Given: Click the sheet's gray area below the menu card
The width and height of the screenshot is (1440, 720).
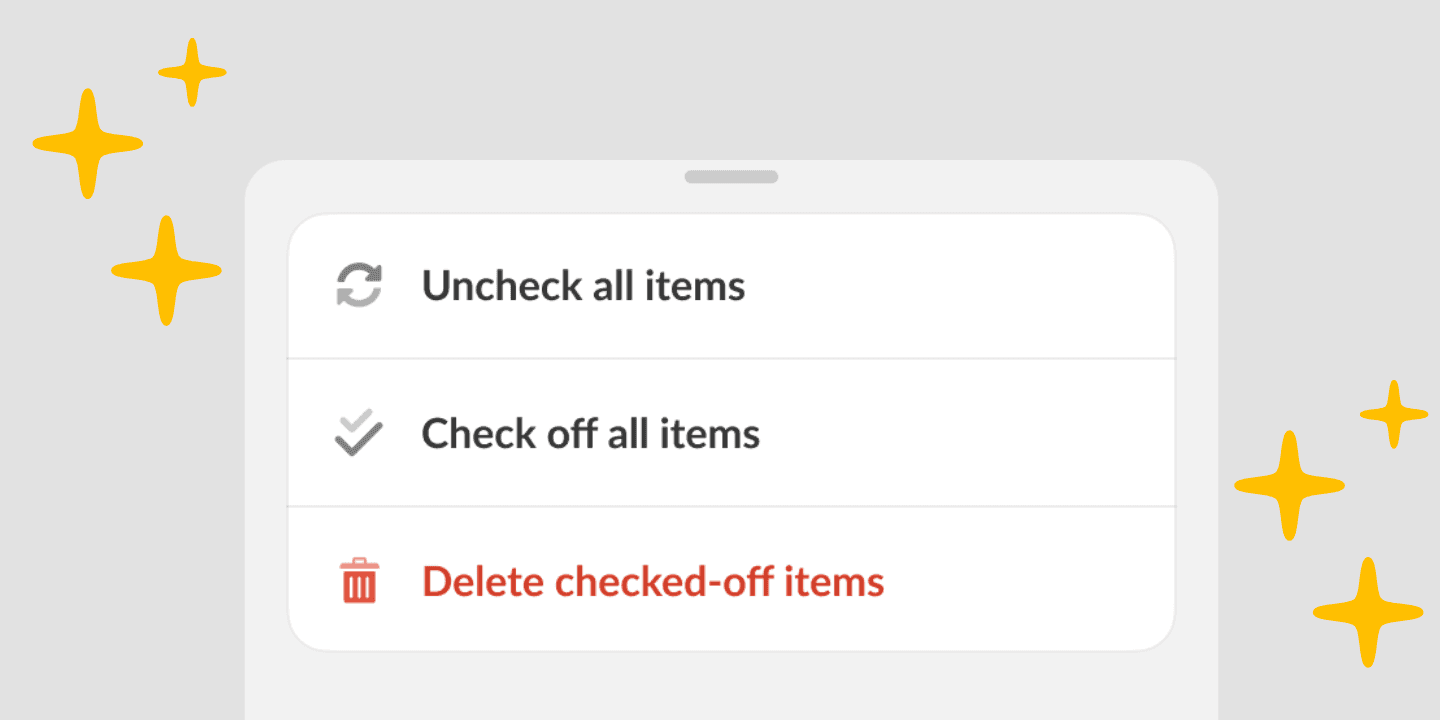Looking at the screenshot, I should (x=731, y=688).
